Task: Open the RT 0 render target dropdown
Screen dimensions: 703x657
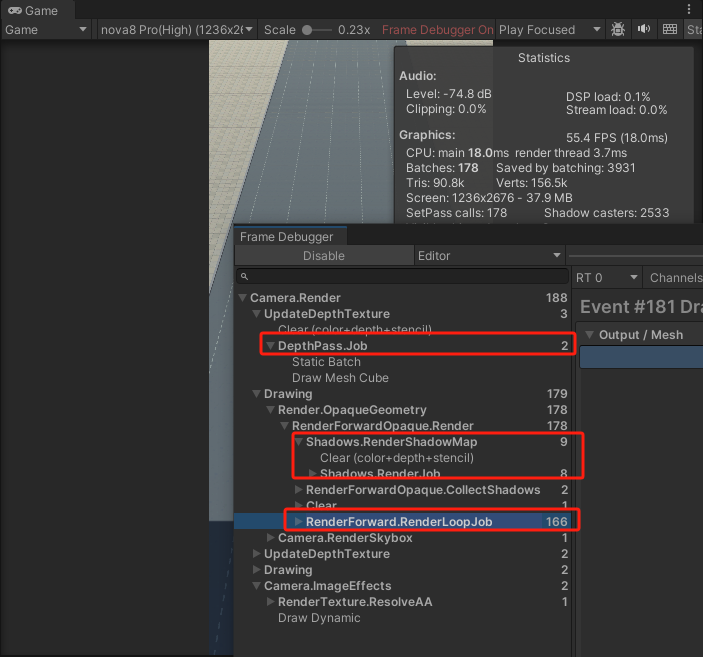Action: pyautogui.click(x=607, y=278)
